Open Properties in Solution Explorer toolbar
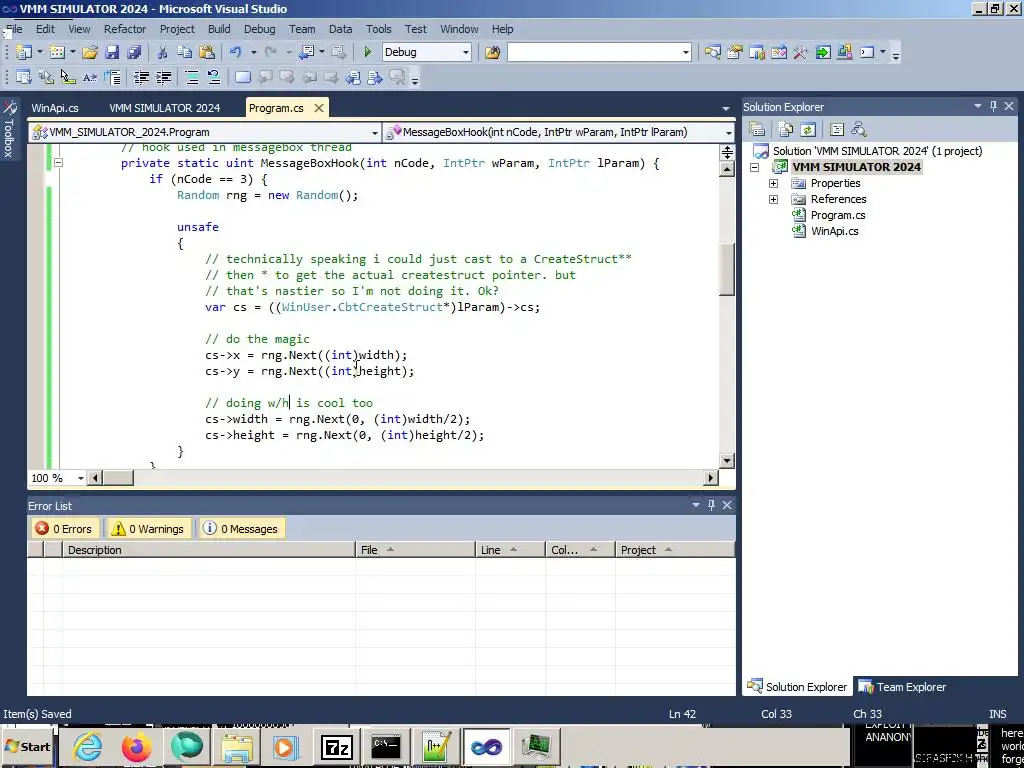 [x=757, y=129]
